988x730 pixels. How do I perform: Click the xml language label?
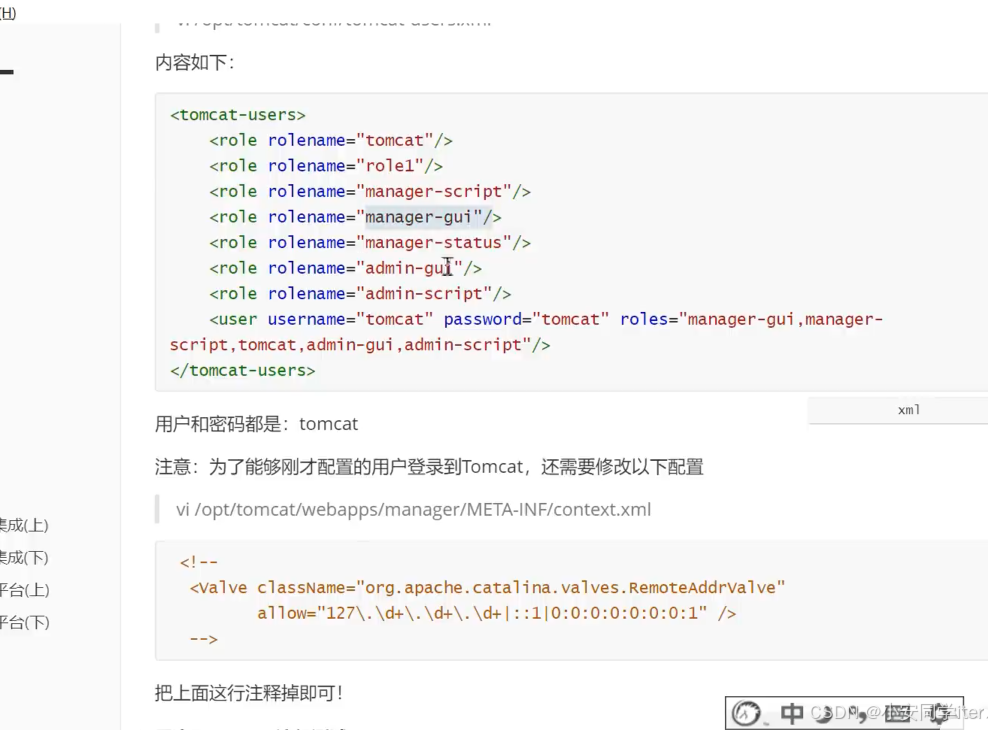(x=908, y=410)
